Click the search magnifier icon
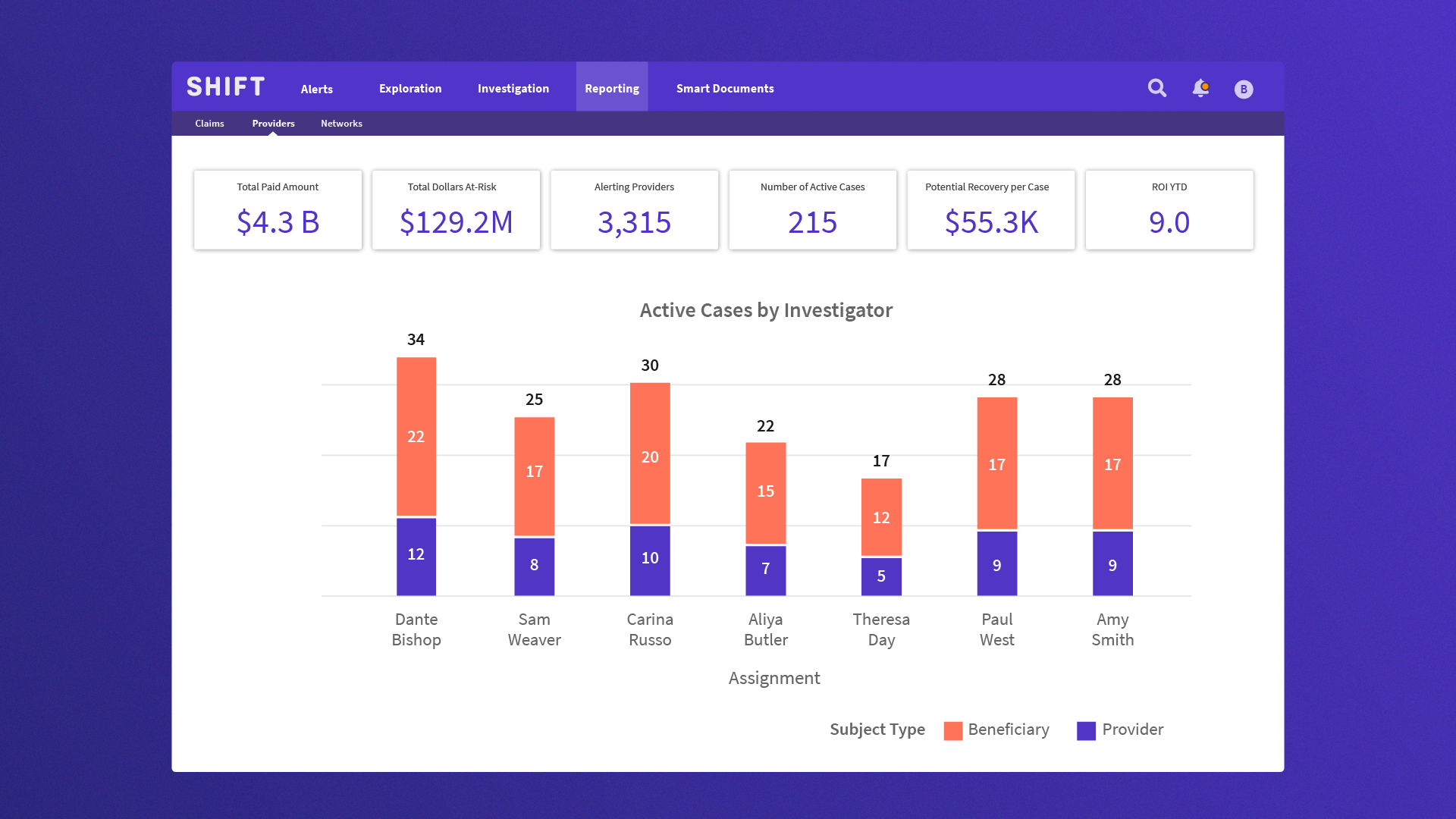The height and width of the screenshot is (819, 1456). (x=1156, y=88)
